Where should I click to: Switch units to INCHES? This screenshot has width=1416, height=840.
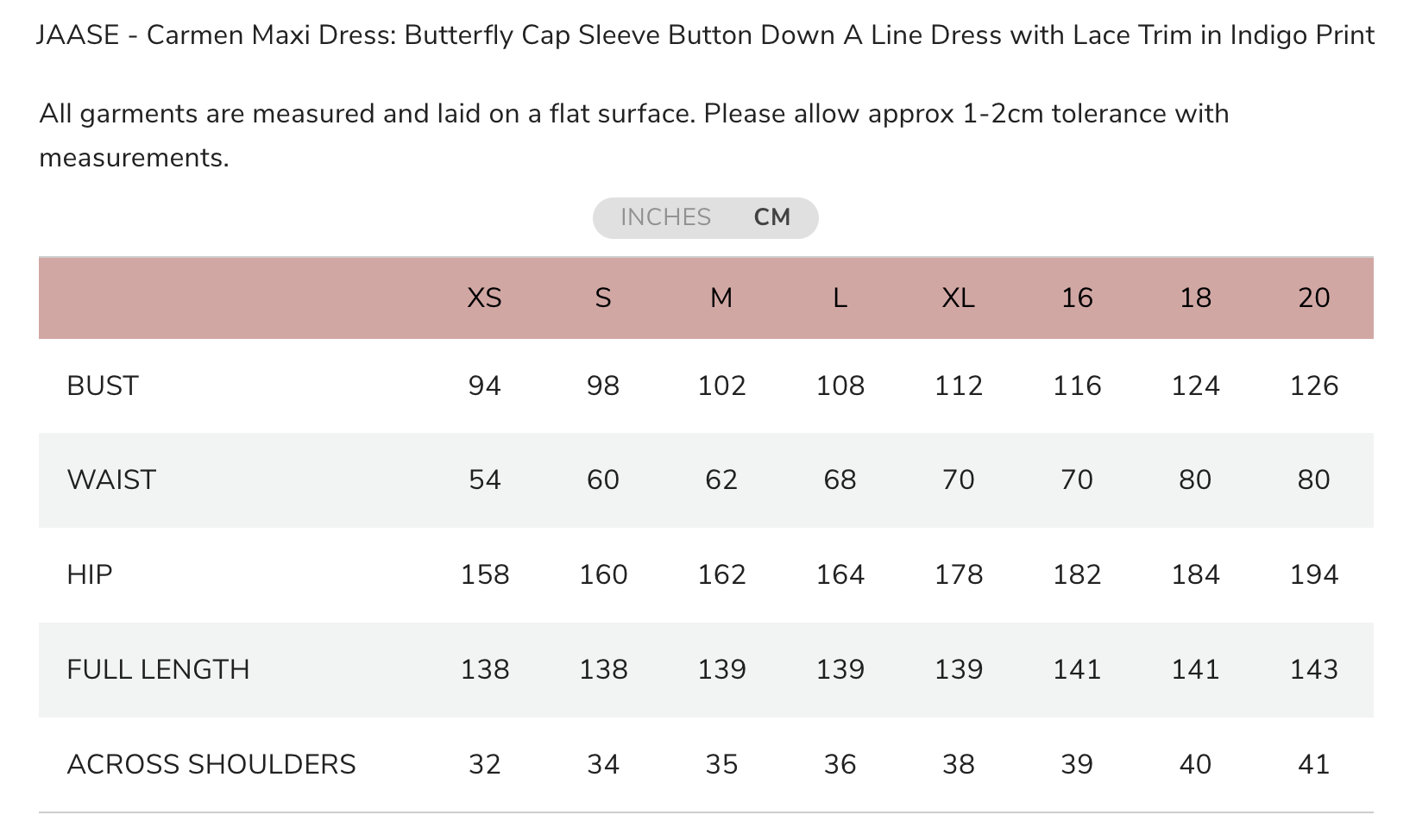(665, 217)
